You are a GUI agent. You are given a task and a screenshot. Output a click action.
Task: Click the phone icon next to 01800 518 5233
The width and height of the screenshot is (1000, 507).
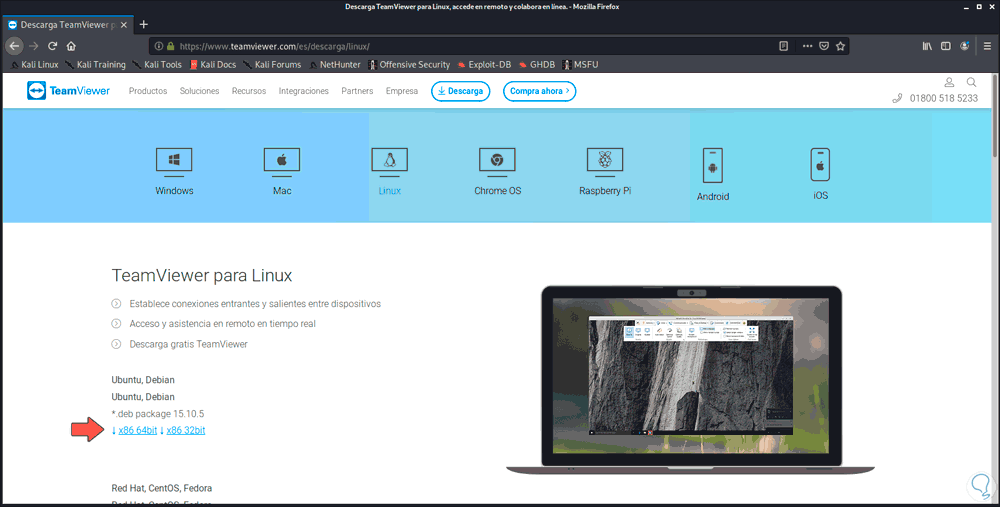tap(897, 98)
